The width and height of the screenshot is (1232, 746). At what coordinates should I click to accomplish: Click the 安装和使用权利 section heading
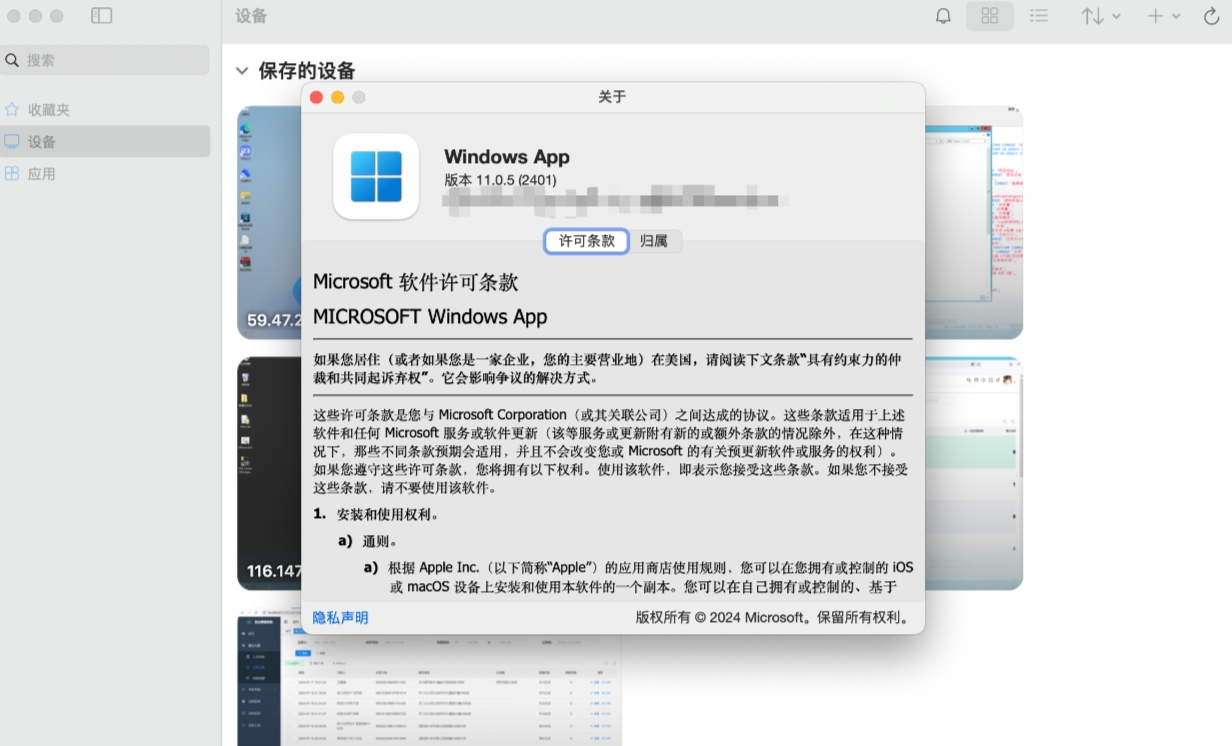(x=387, y=515)
